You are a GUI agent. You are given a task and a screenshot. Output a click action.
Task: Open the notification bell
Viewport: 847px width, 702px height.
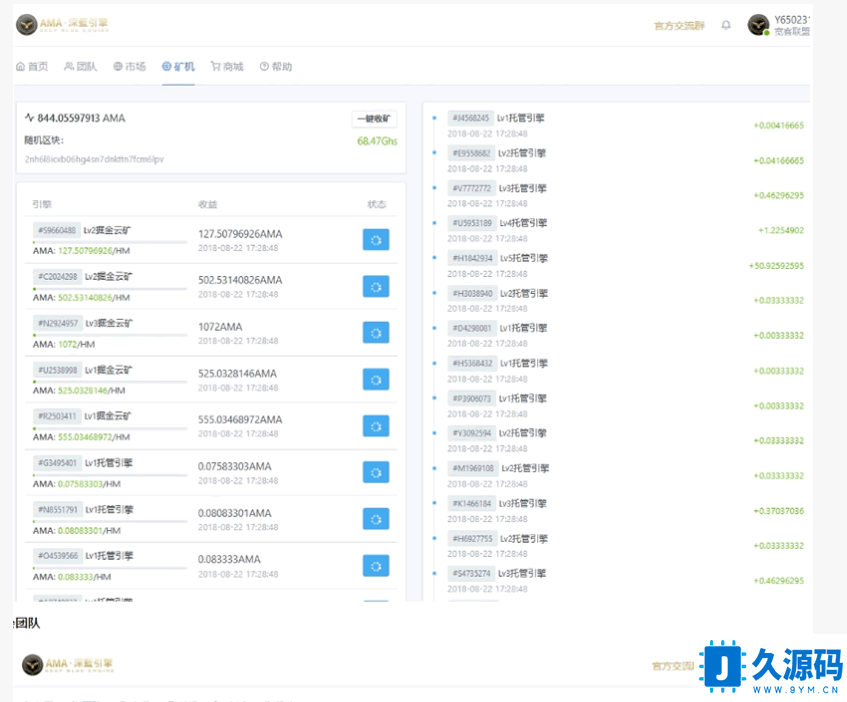pyautogui.click(x=726, y=25)
